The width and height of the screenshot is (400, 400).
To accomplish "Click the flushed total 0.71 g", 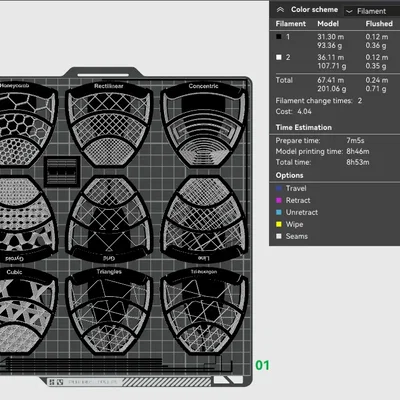I will coord(376,89).
